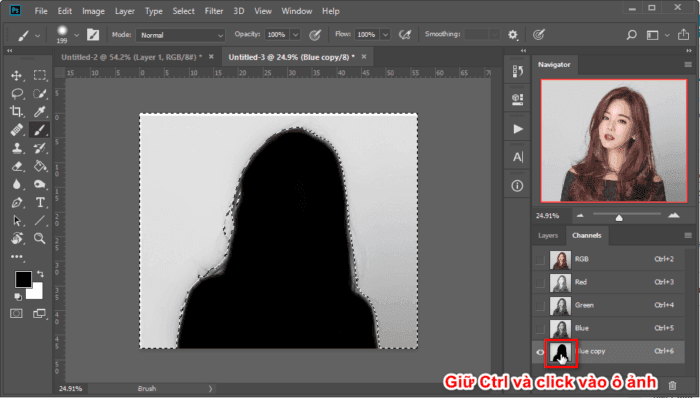Open the History panel icon

(517, 71)
